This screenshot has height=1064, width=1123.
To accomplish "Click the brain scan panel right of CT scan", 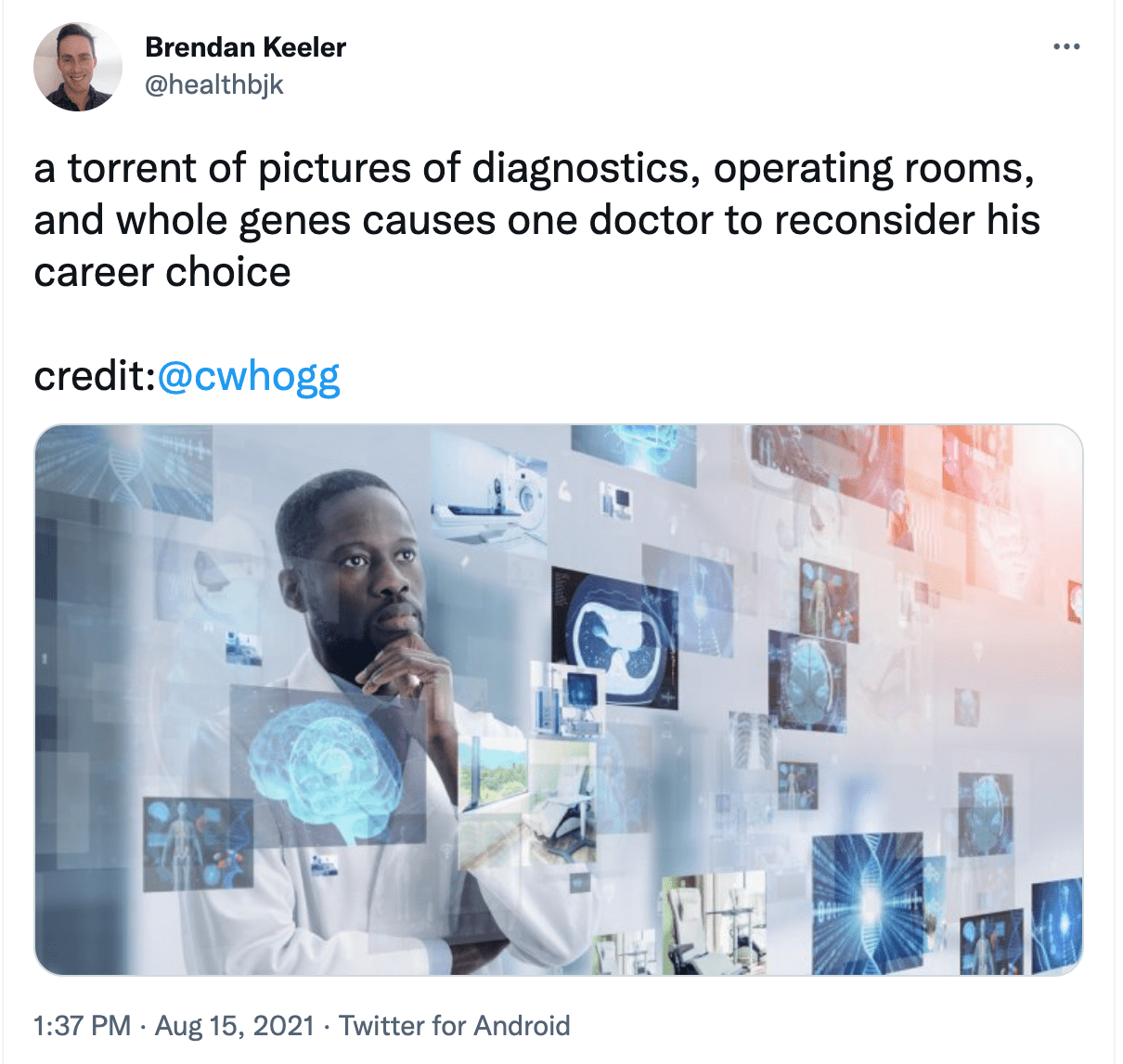I will [807, 681].
